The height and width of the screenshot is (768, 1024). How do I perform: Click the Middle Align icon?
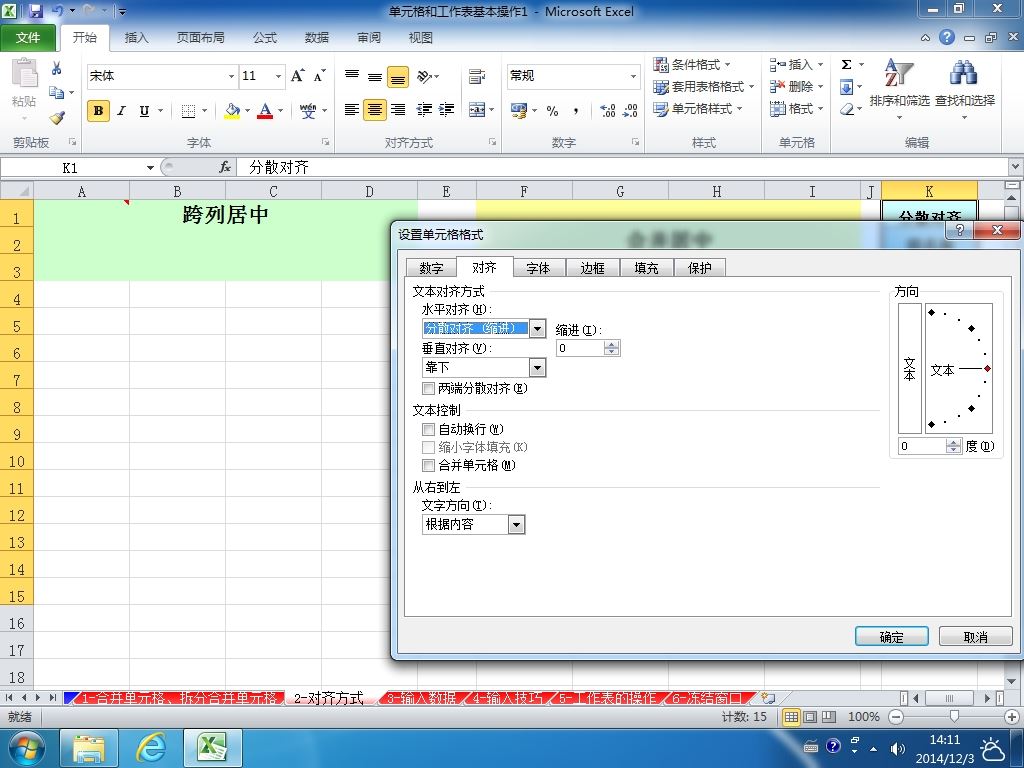tap(375, 76)
